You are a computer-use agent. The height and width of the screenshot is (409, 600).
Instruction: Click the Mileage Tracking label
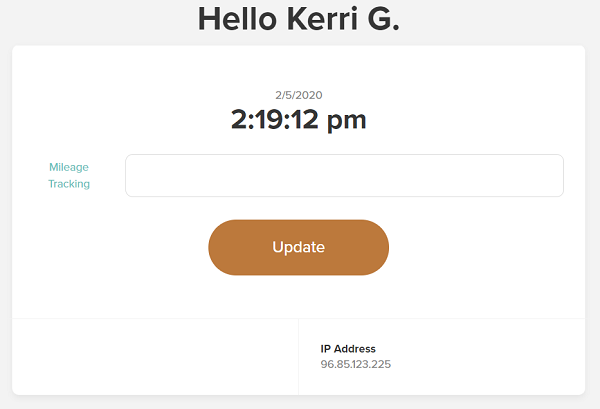[x=69, y=175]
